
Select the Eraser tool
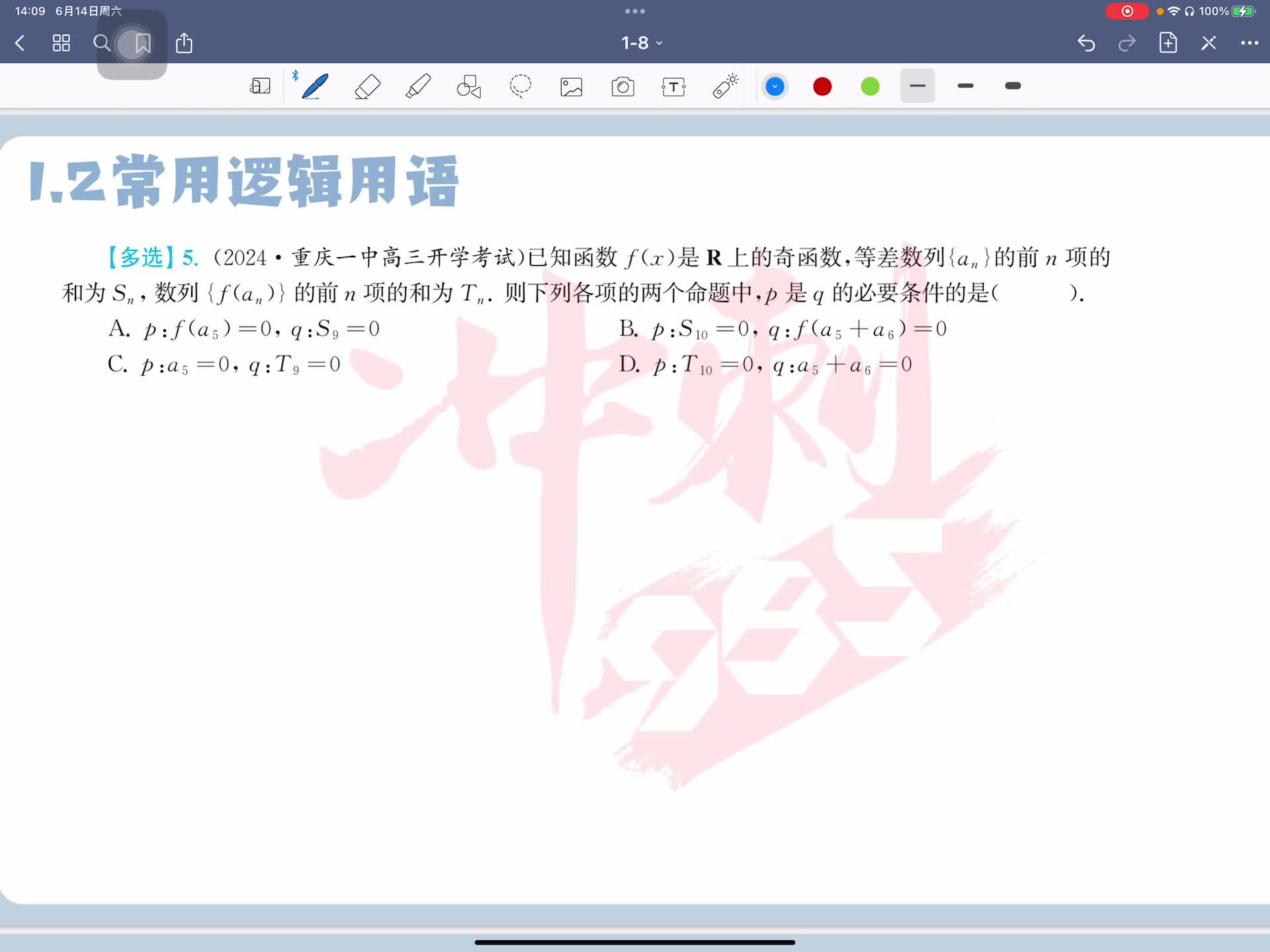(367, 87)
